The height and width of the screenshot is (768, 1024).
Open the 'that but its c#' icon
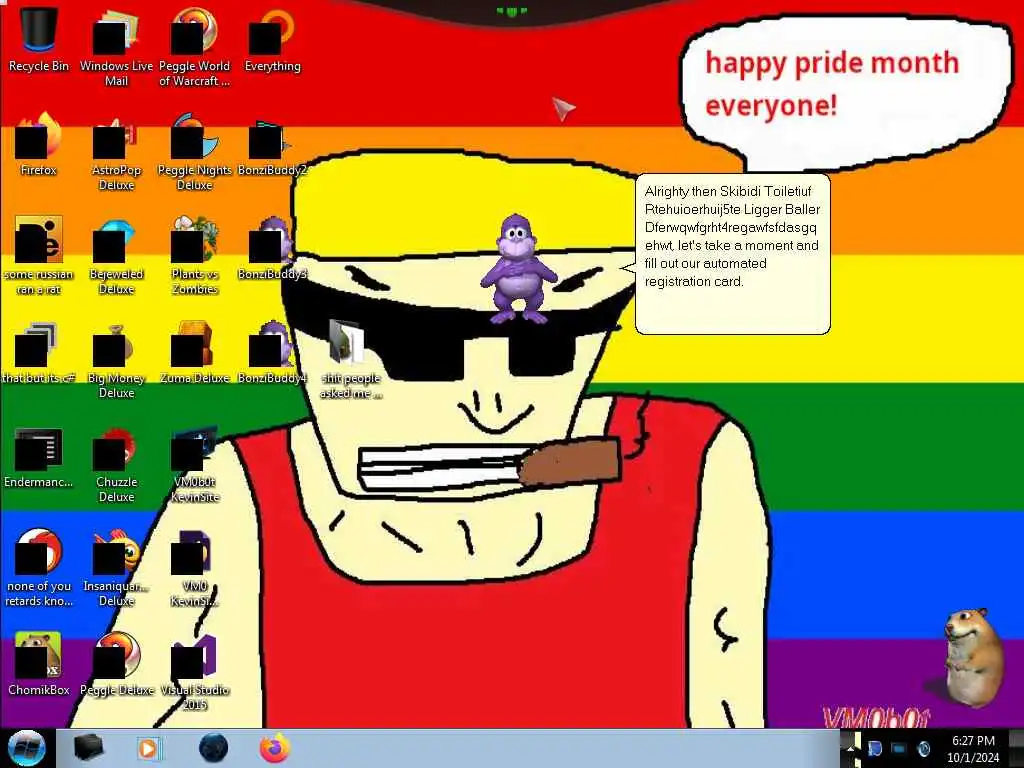39,351
